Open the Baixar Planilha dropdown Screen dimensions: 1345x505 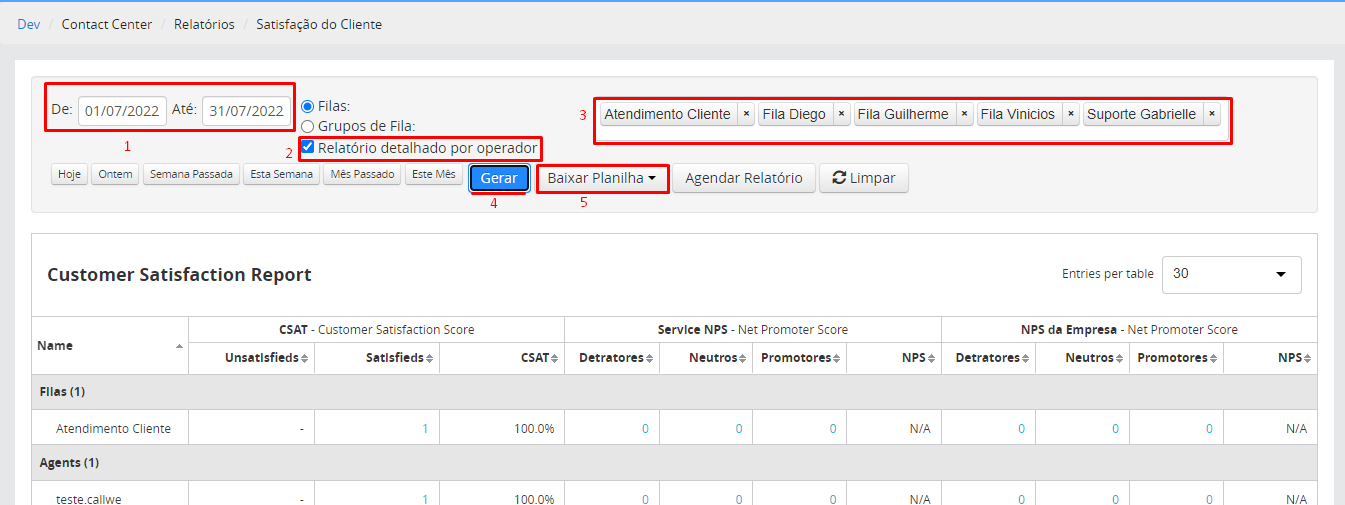[x=602, y=178]
